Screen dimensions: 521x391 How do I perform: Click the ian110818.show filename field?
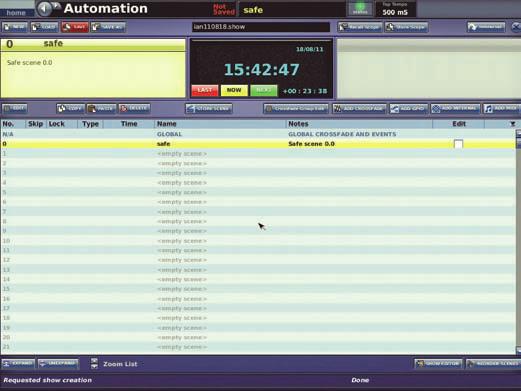coord(261,27)
